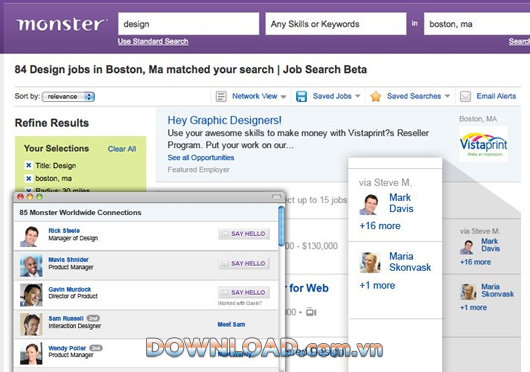Click Mark Davis in the enlarged connections panel

[x=401, y=203]
